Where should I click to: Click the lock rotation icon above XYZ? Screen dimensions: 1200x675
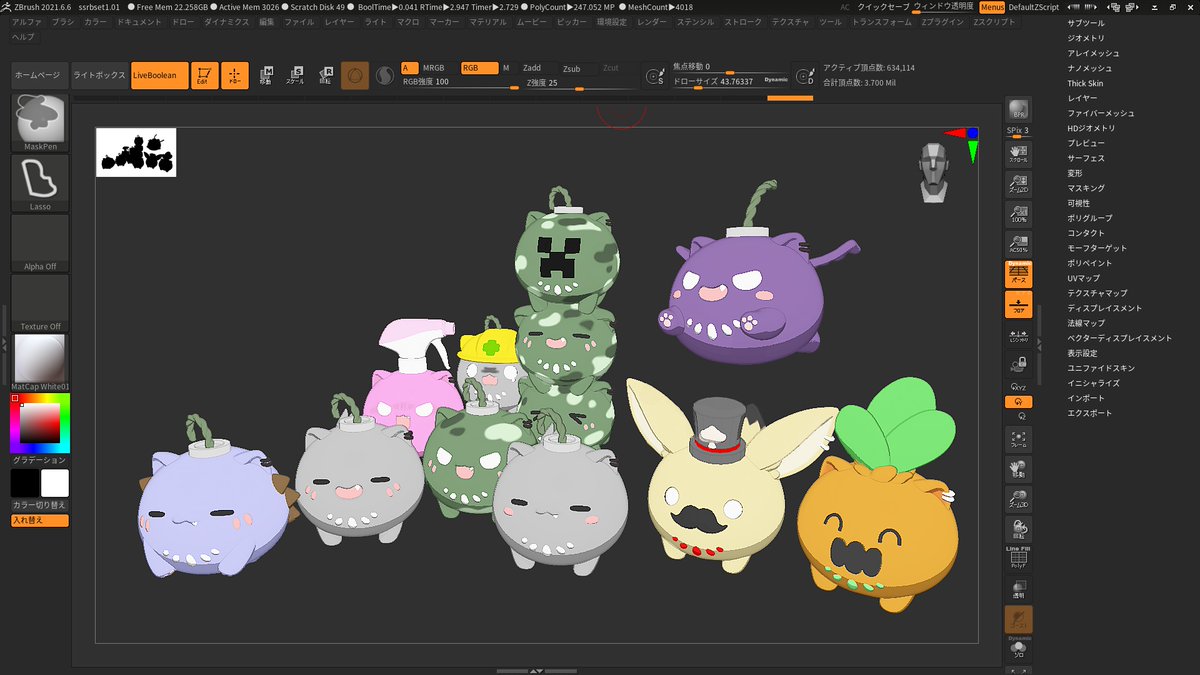coord(1018,367)
